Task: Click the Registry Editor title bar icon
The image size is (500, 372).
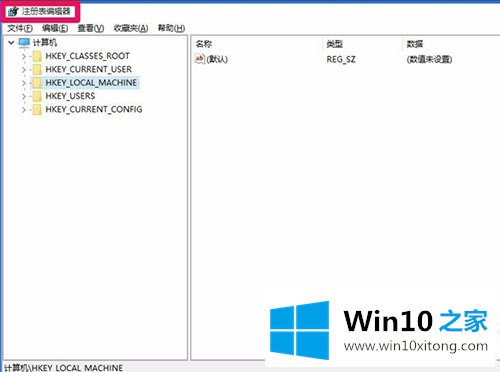Action: click(13, 12)
